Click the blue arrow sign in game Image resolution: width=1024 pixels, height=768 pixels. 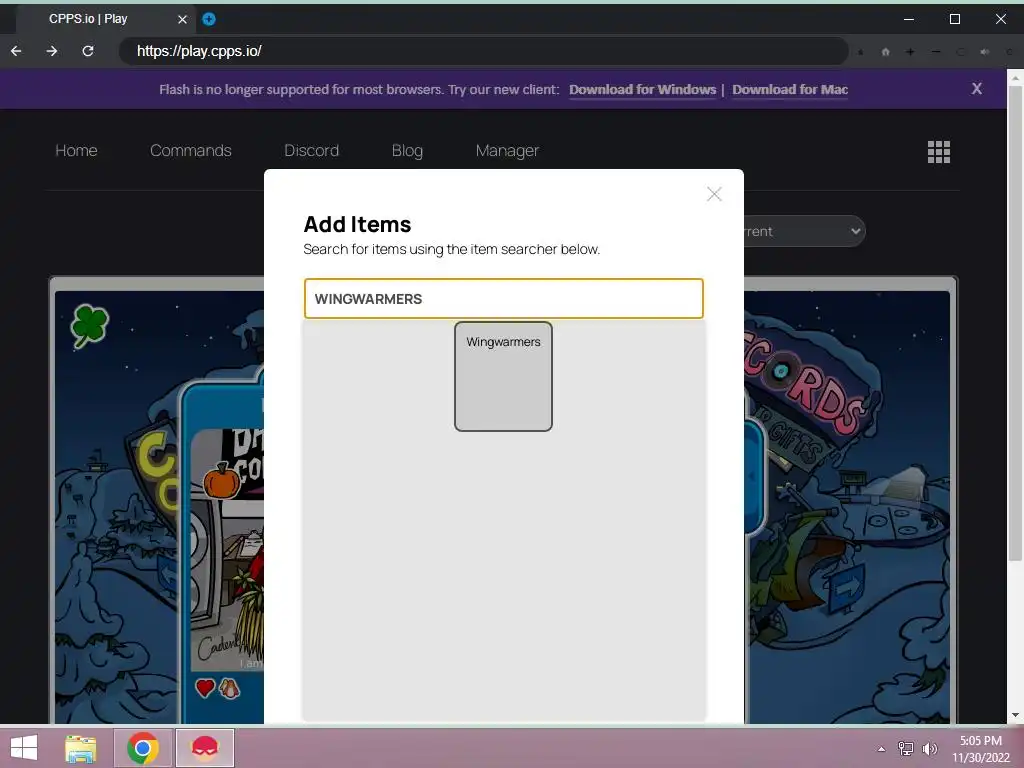coord(847,589)
